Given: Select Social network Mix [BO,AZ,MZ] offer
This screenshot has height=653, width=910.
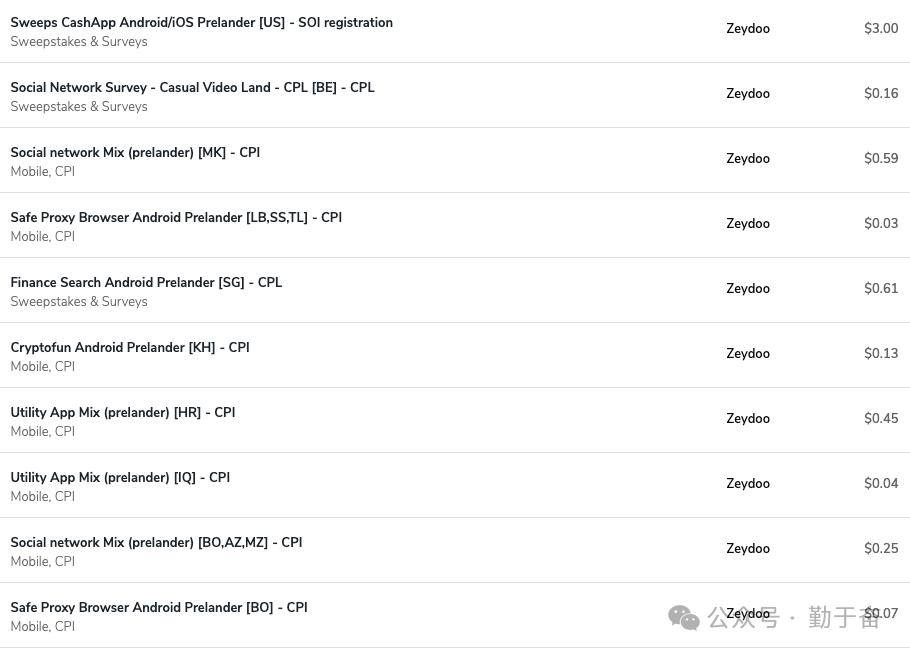Looking at the screenshot, I should point(156,543).
